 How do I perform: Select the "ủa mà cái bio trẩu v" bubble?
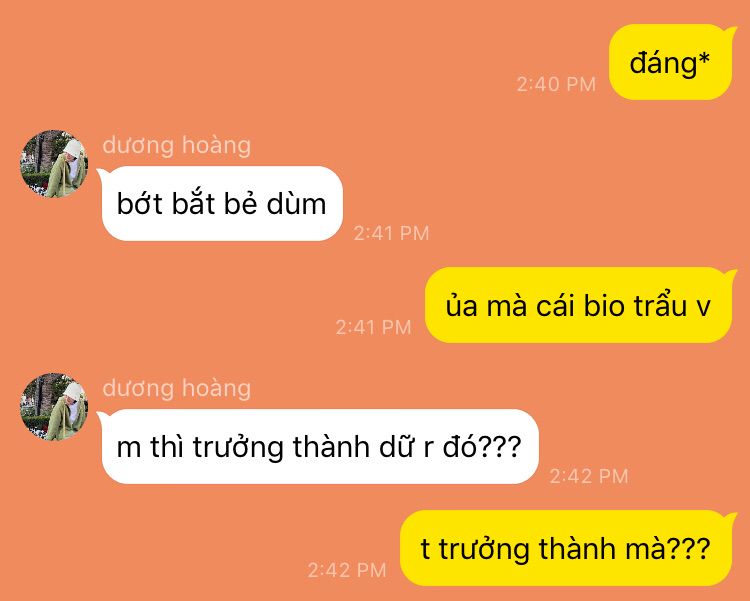point(579,305)
